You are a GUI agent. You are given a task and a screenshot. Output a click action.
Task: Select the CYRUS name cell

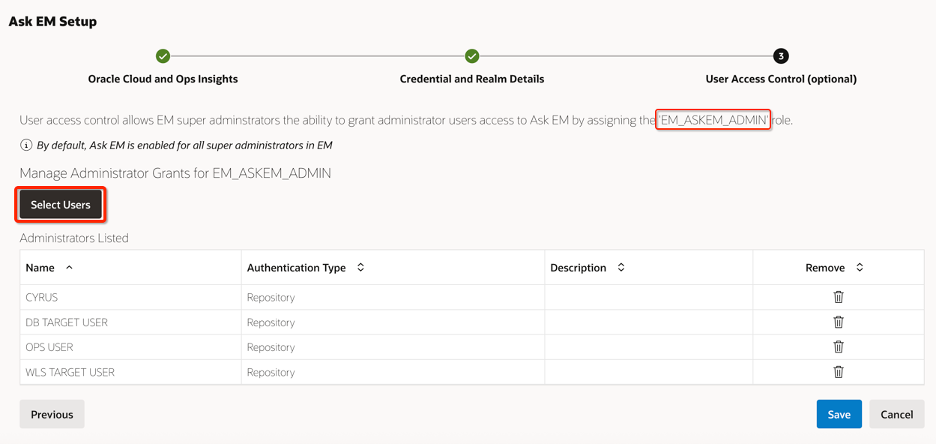click(41, 297)
